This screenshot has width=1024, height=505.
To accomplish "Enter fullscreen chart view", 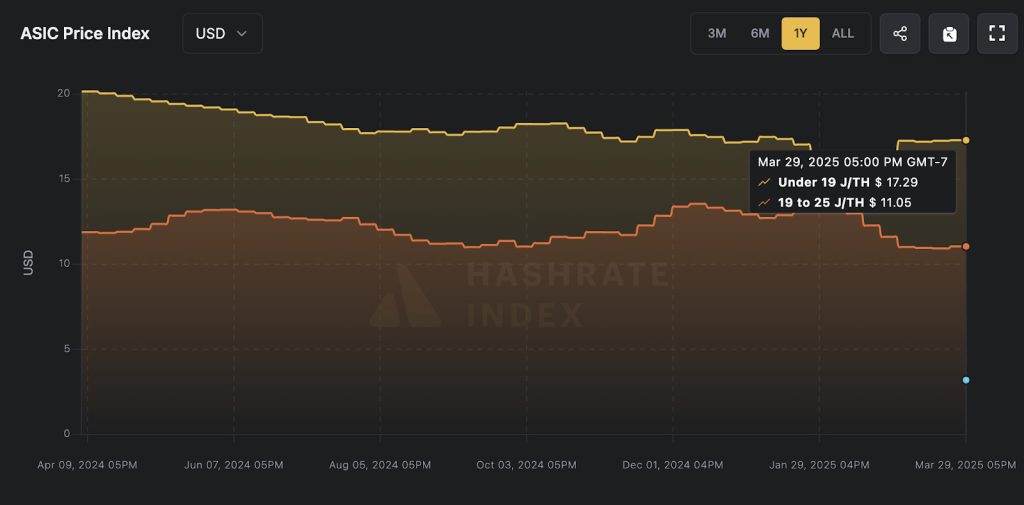I will click(x=997, y=33).
